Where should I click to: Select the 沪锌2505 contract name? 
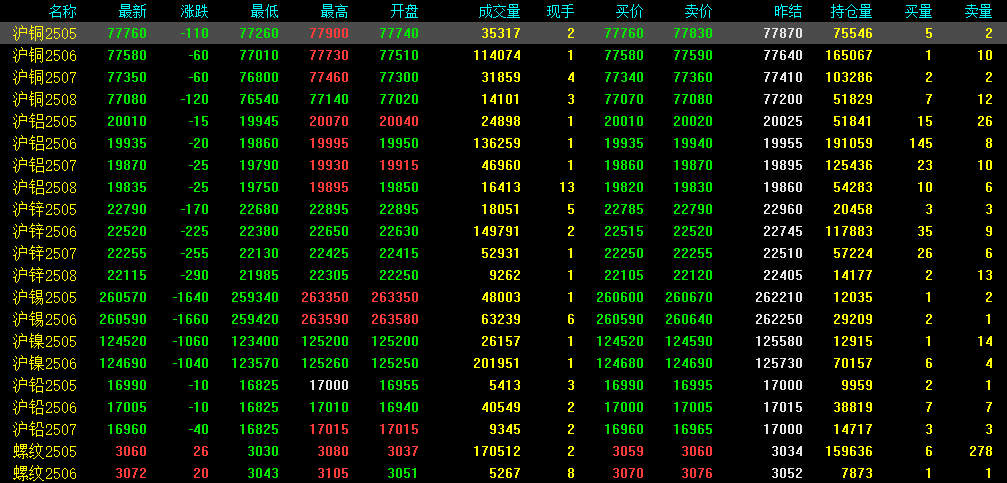[44, 209]
